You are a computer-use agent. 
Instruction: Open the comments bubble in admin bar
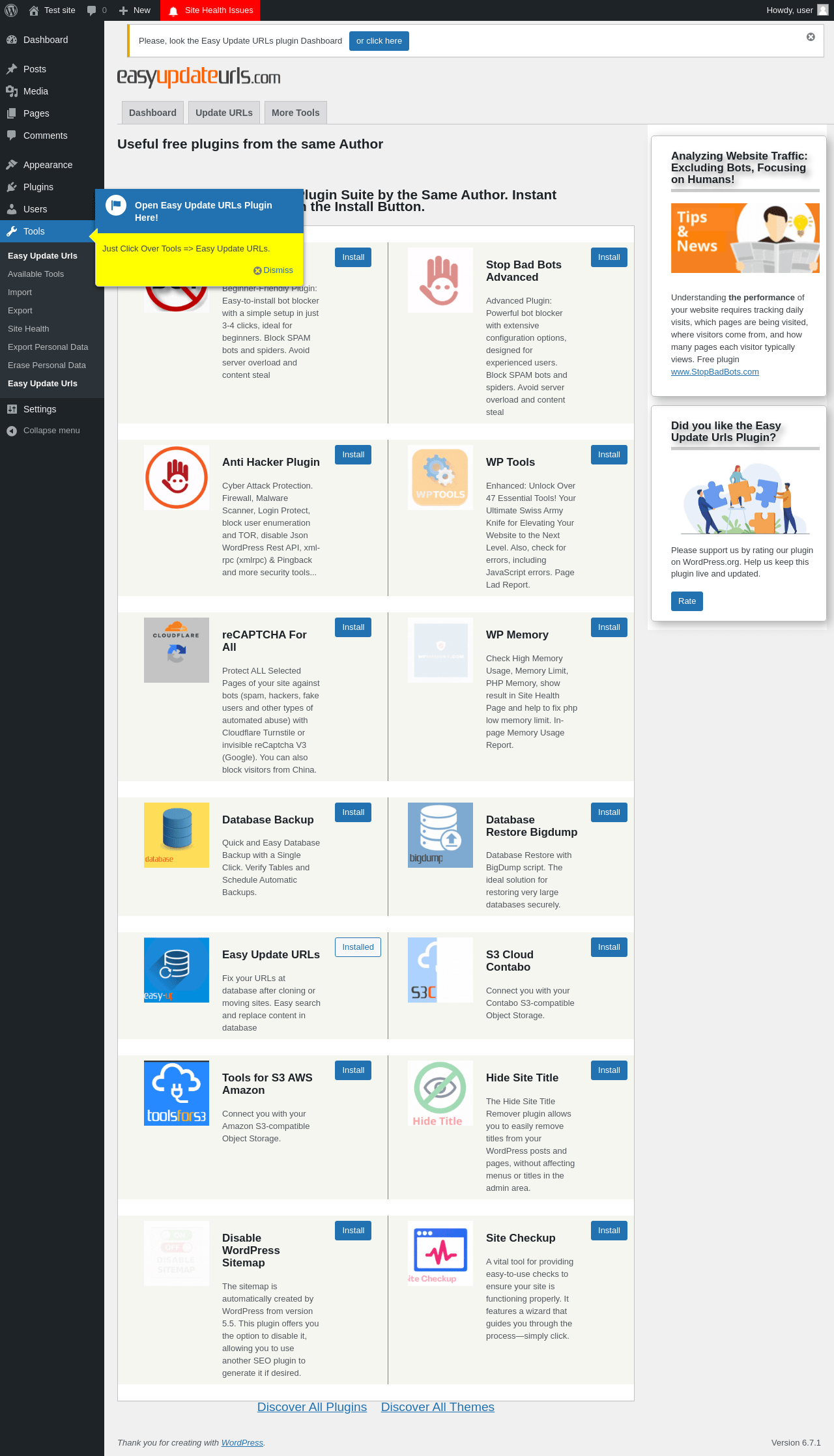tap(91, 10)
